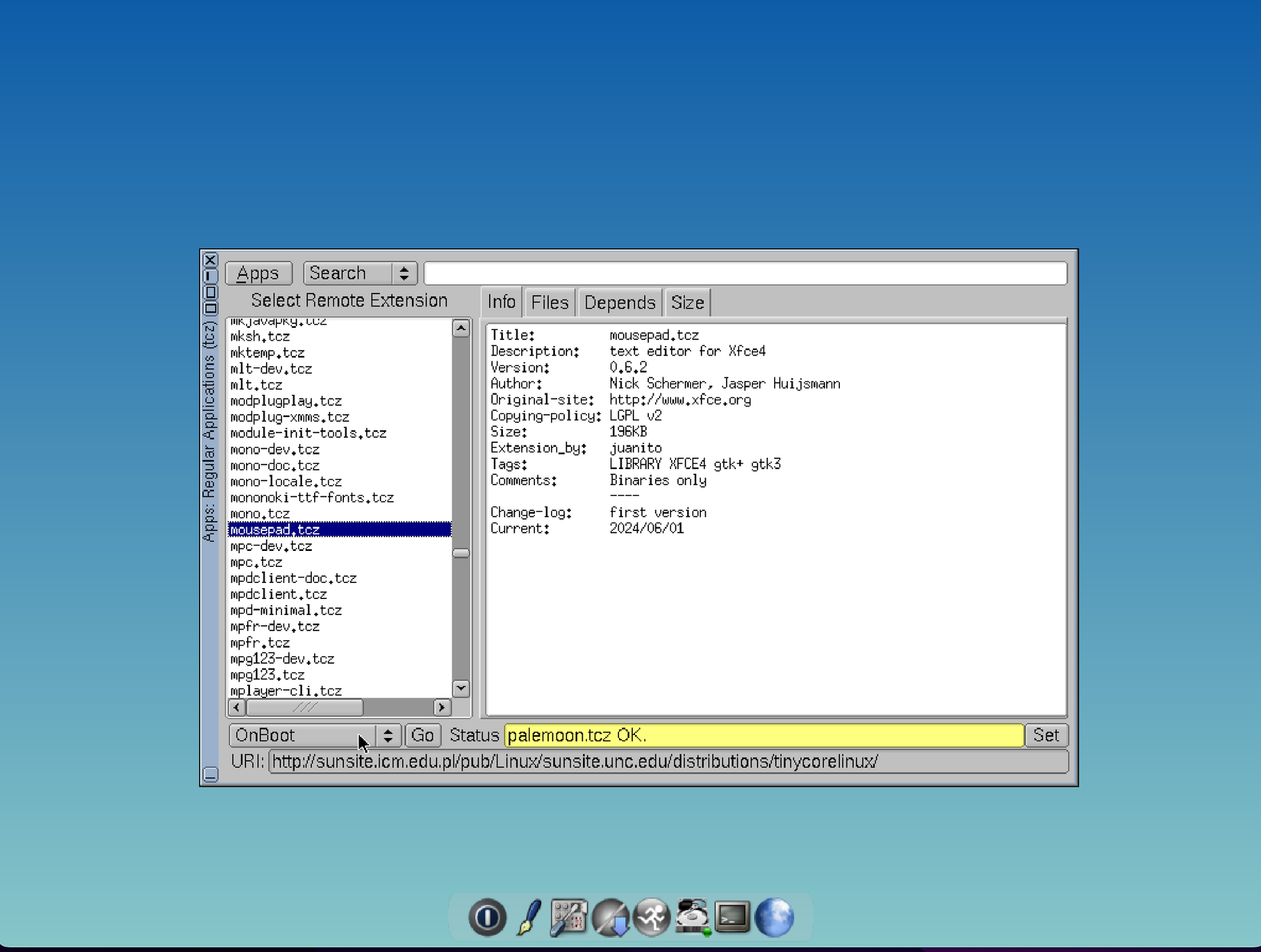Click the list scrollbar down arrow

pyautogui.click(x=461, y=688)
